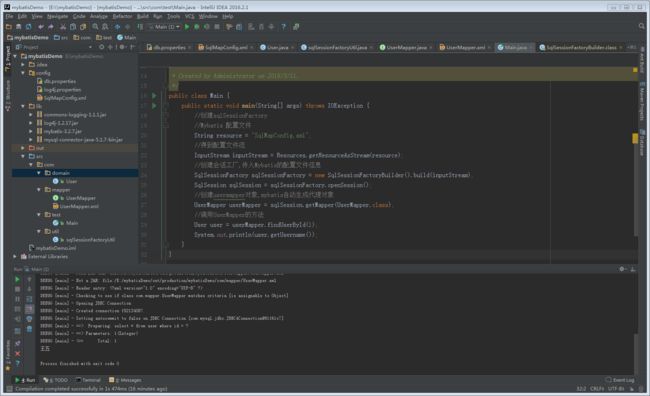This screenshot has height=396, width=650.
Task: Open the Build menu
Action: [x=143, y=16]
